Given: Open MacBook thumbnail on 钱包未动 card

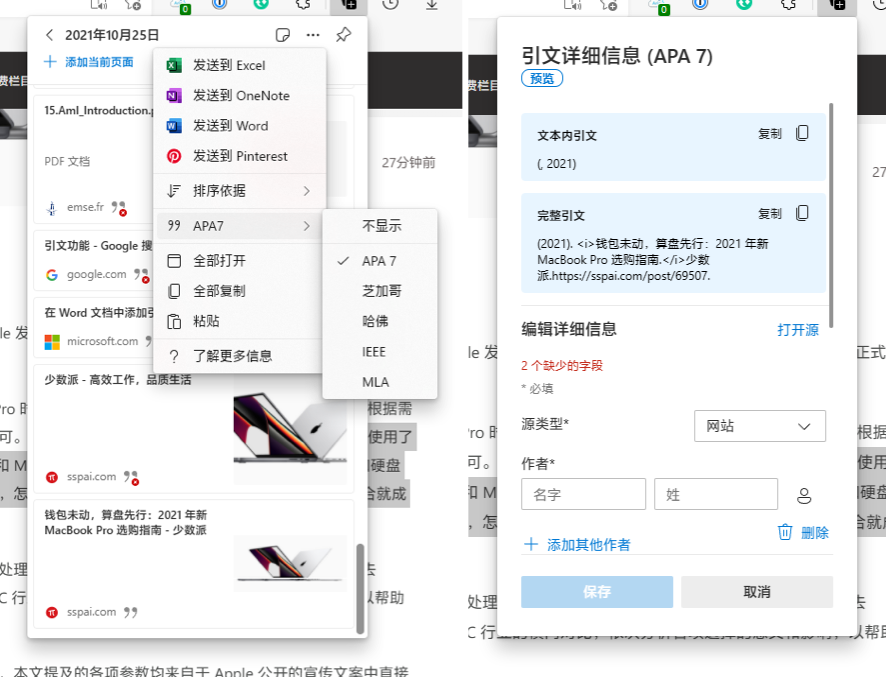Looking at the screenshot, I should pyautogui.click(x=290, y=563).
